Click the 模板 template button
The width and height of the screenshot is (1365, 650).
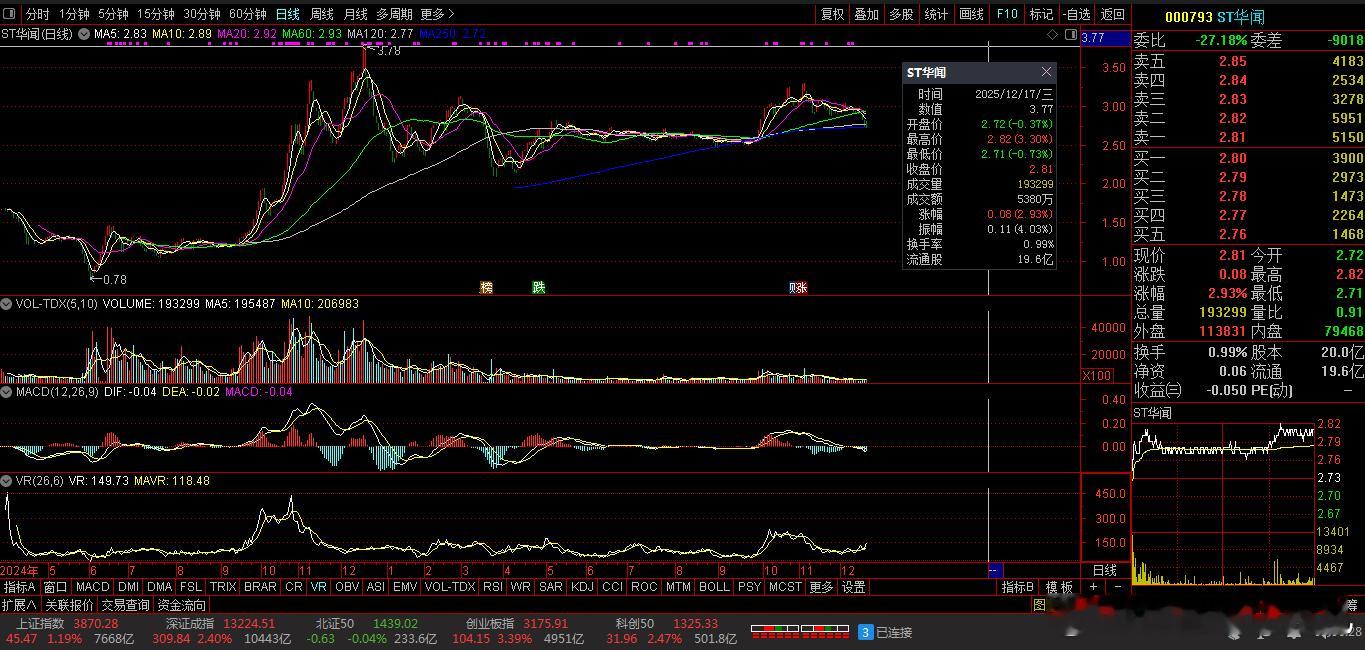tap(1060, 587)
